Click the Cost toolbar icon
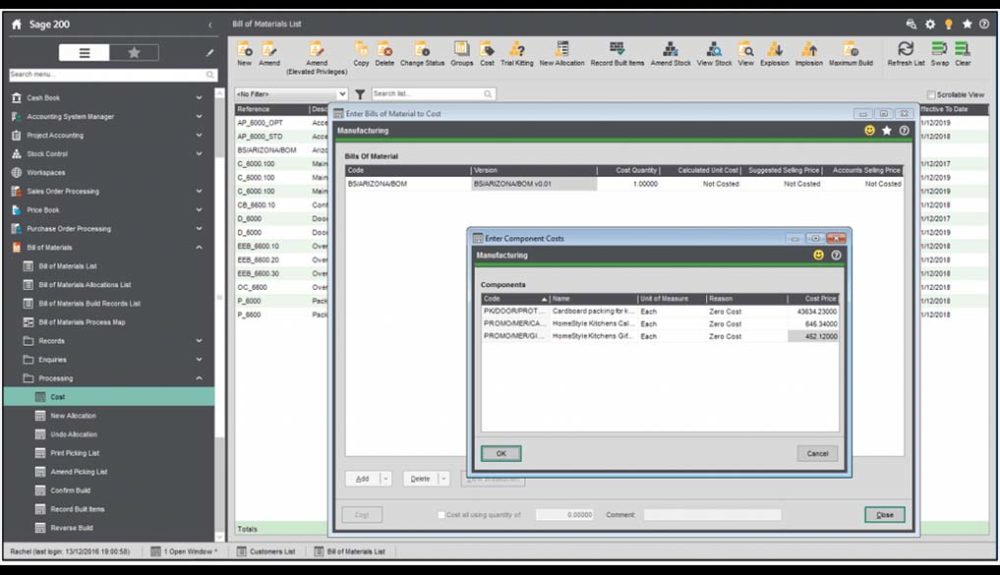1000x575 pixels. tap(487, 54)
